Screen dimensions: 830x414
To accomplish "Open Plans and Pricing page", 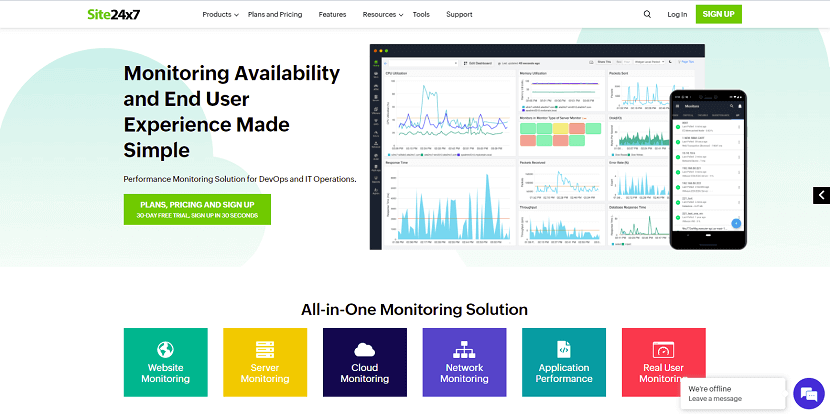I will [275, 14].
